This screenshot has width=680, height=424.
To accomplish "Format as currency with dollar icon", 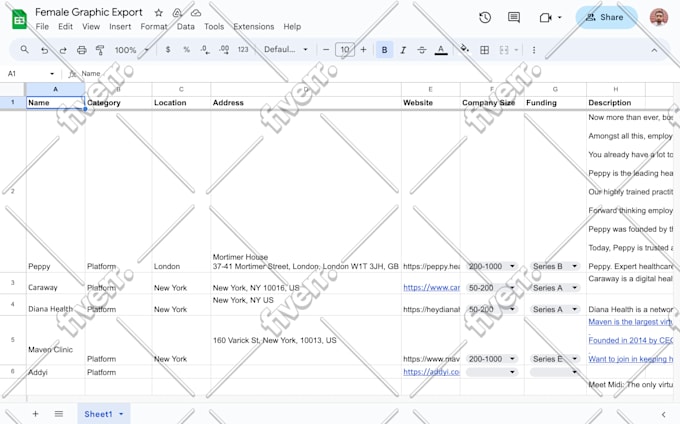I will 168,50.
